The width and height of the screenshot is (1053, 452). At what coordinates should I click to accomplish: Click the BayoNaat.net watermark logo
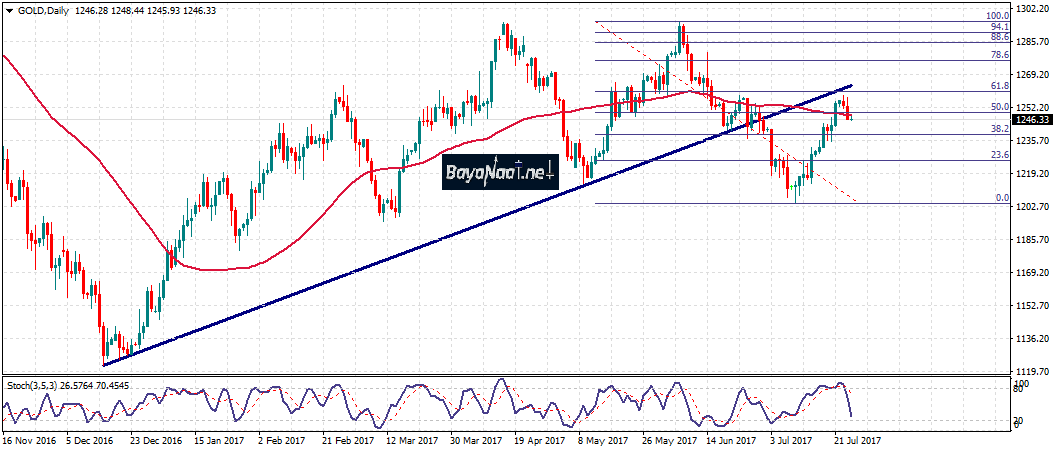click(499, 174)
